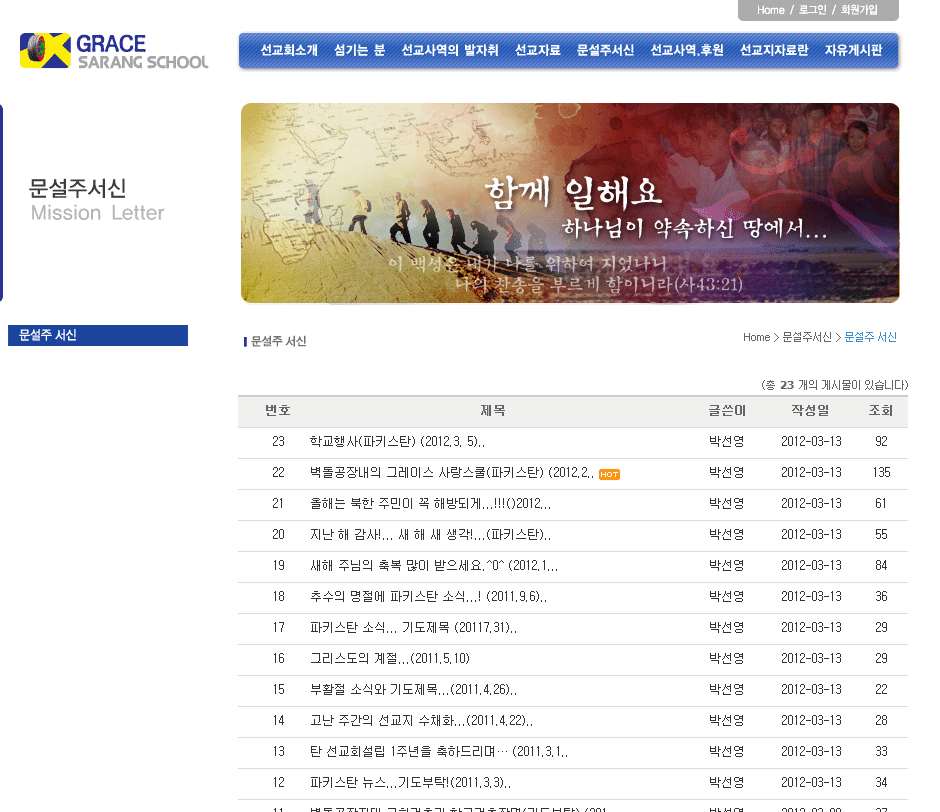Click view count 22 in row 15
Viewport: 940px width, 812px height.
coord(881,690)
